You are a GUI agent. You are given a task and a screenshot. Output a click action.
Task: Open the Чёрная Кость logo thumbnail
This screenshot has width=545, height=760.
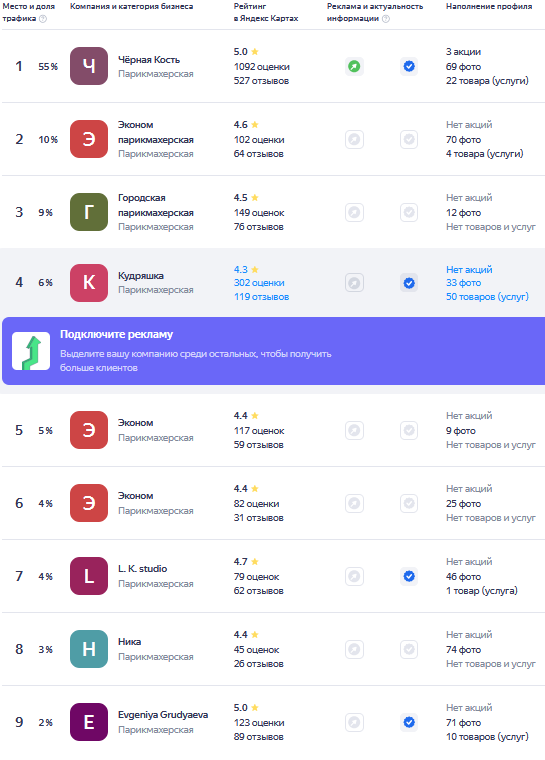[x=89, y=66]
